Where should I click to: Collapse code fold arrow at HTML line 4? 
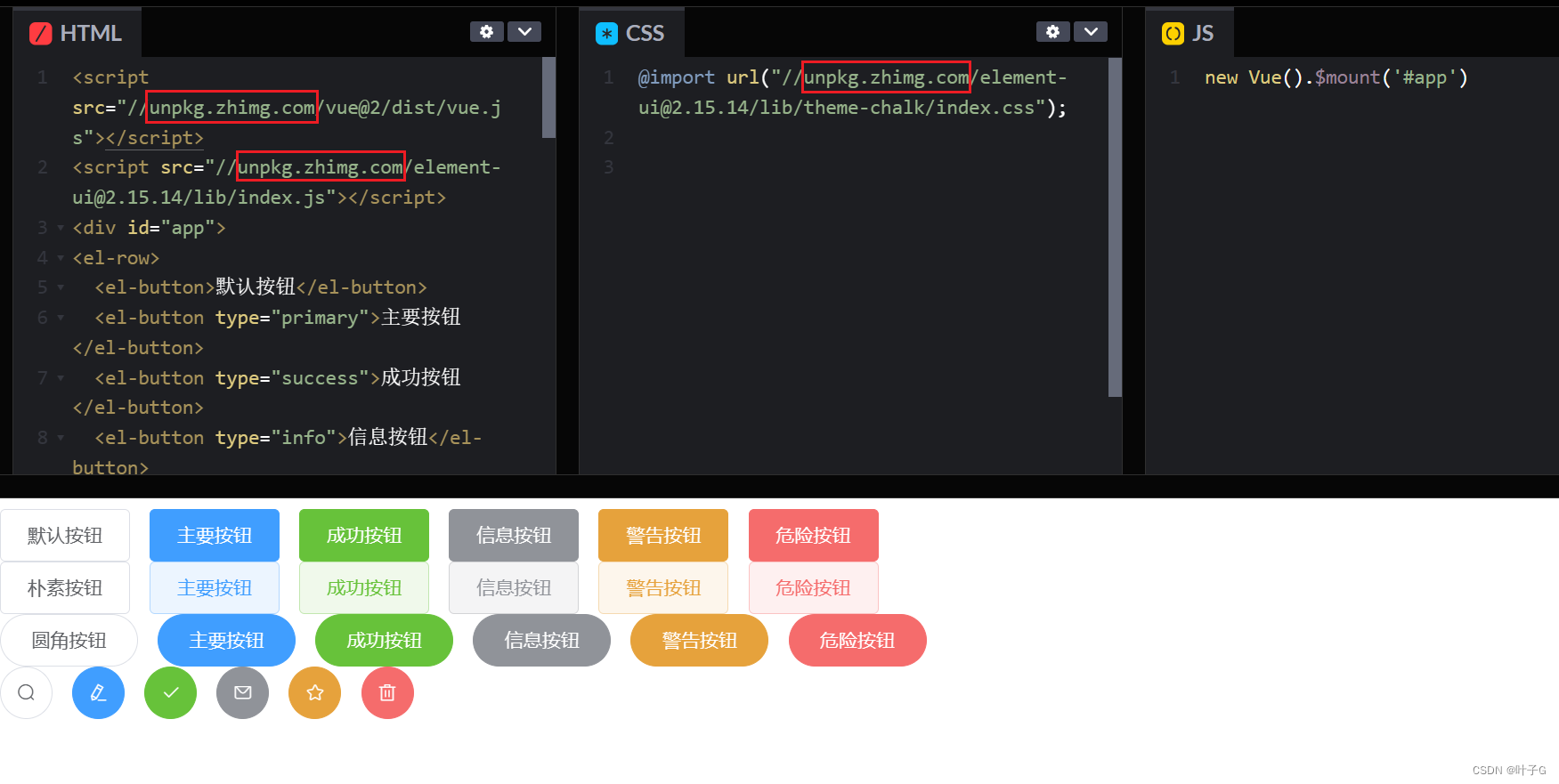(61, 258)
